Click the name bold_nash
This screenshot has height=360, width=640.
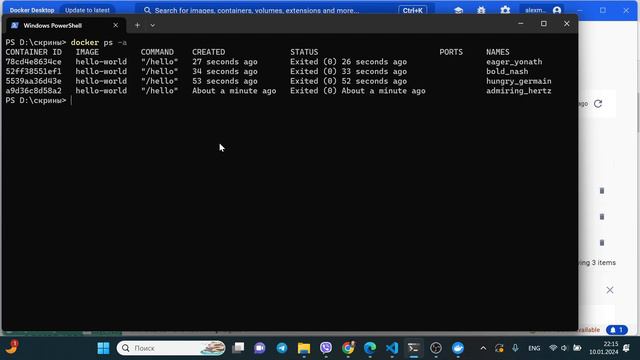507,71
